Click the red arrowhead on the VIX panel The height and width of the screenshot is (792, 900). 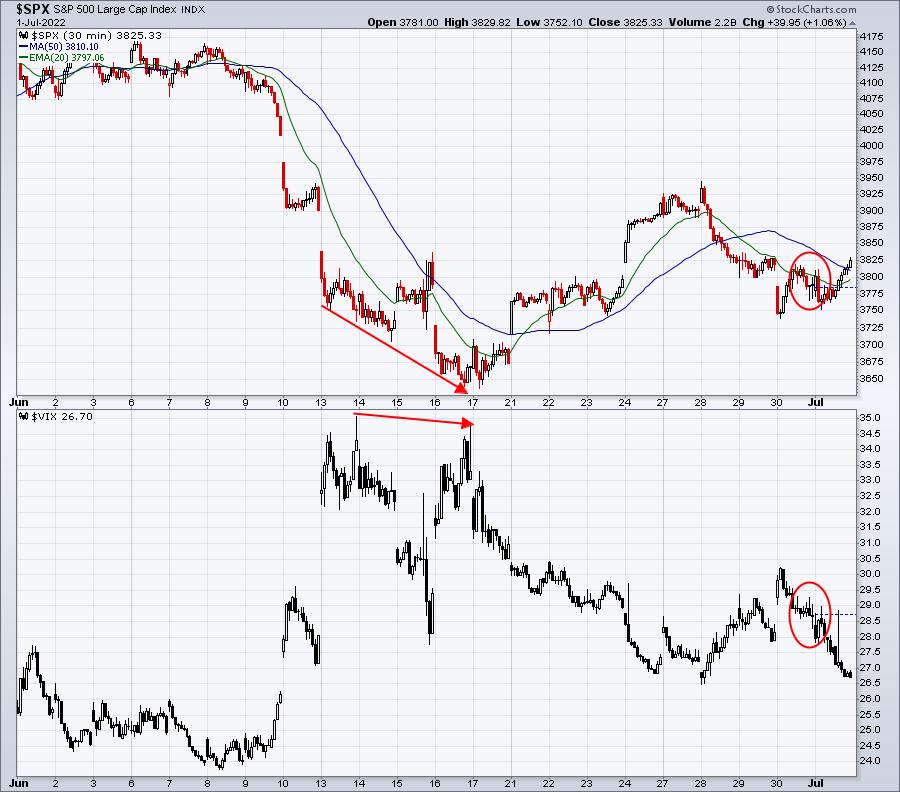(x=466, y=424)
